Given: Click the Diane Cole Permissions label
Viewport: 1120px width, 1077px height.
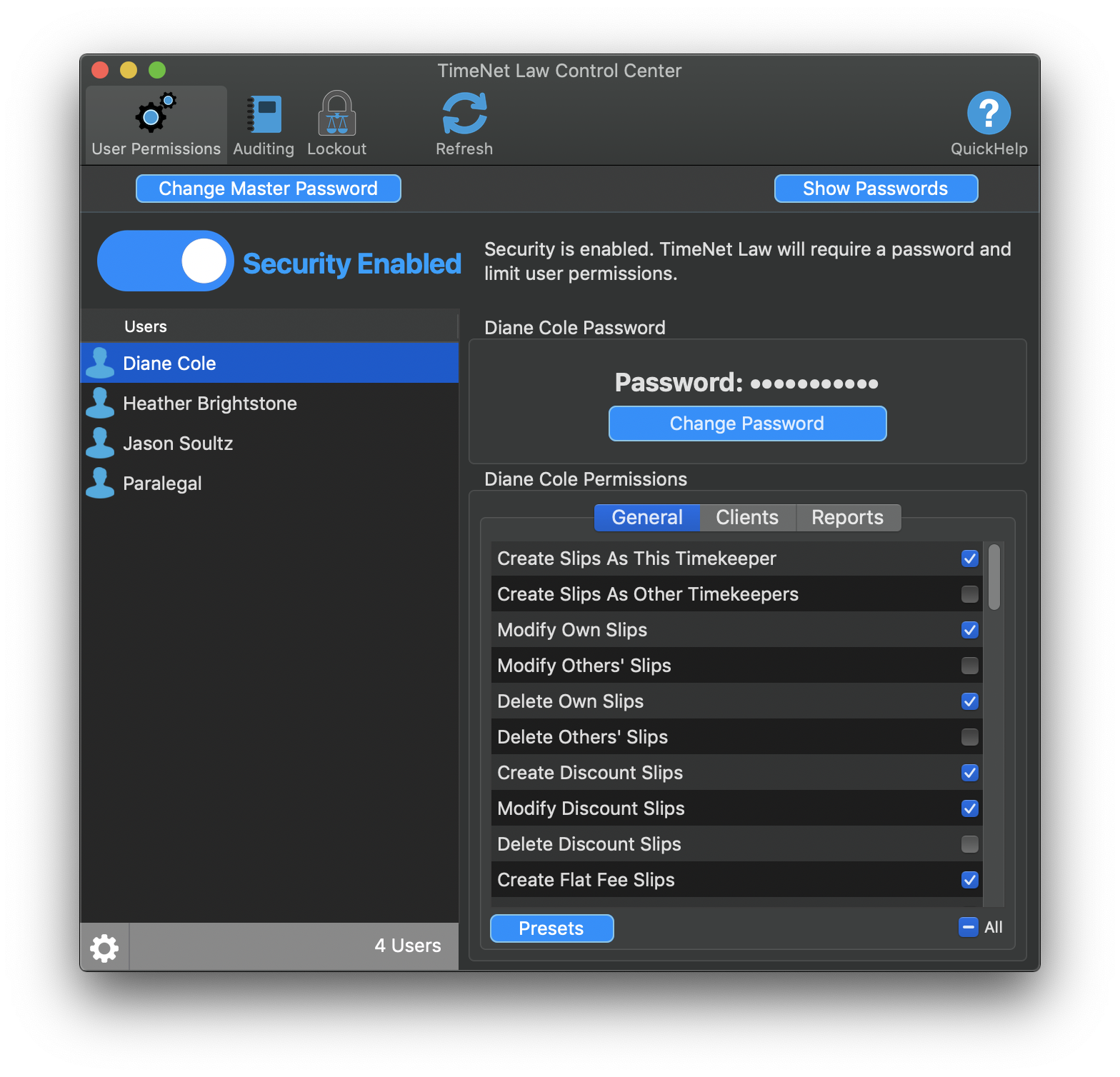Looking at the screenshot, I should click(x=586, y=479).
